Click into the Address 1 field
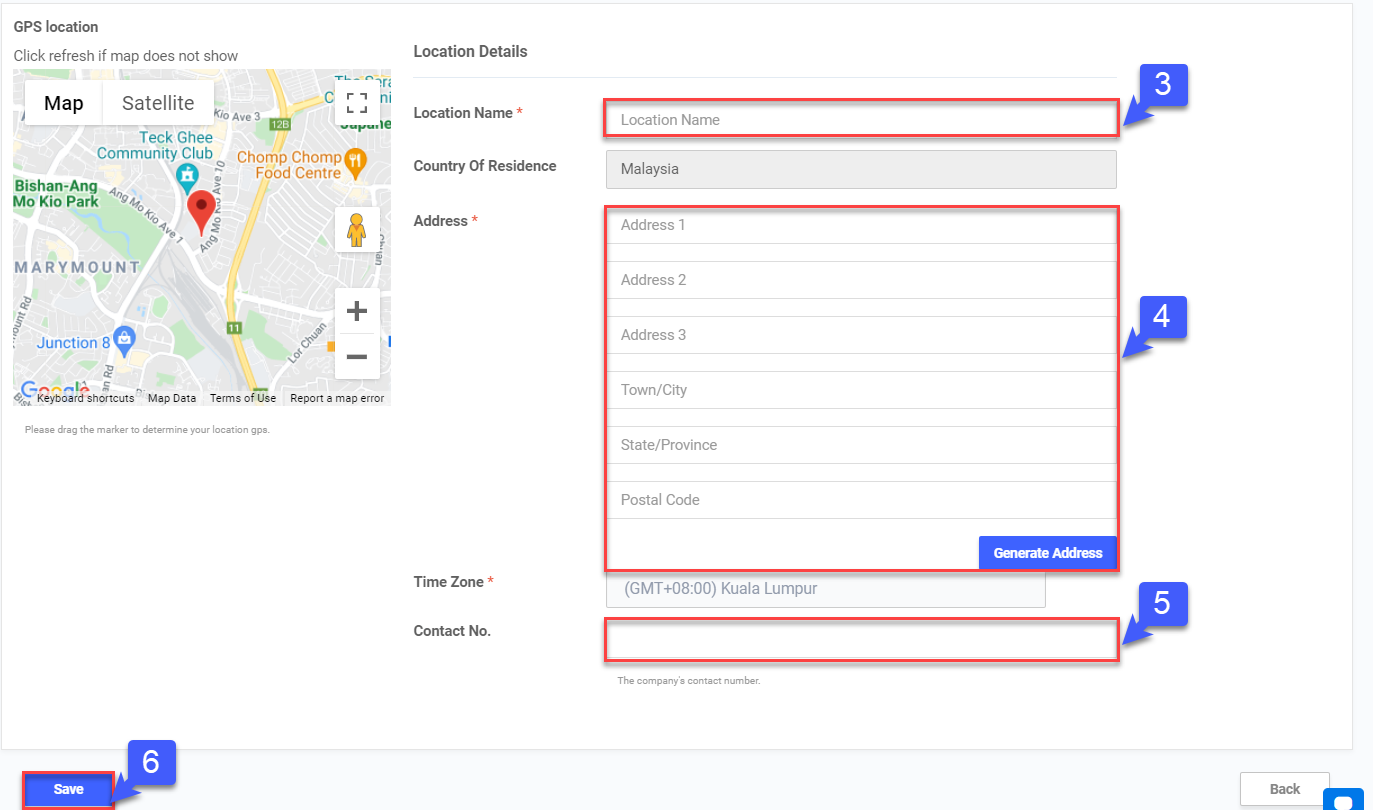This screenshot has width=1373, height=810. [860, 225]
